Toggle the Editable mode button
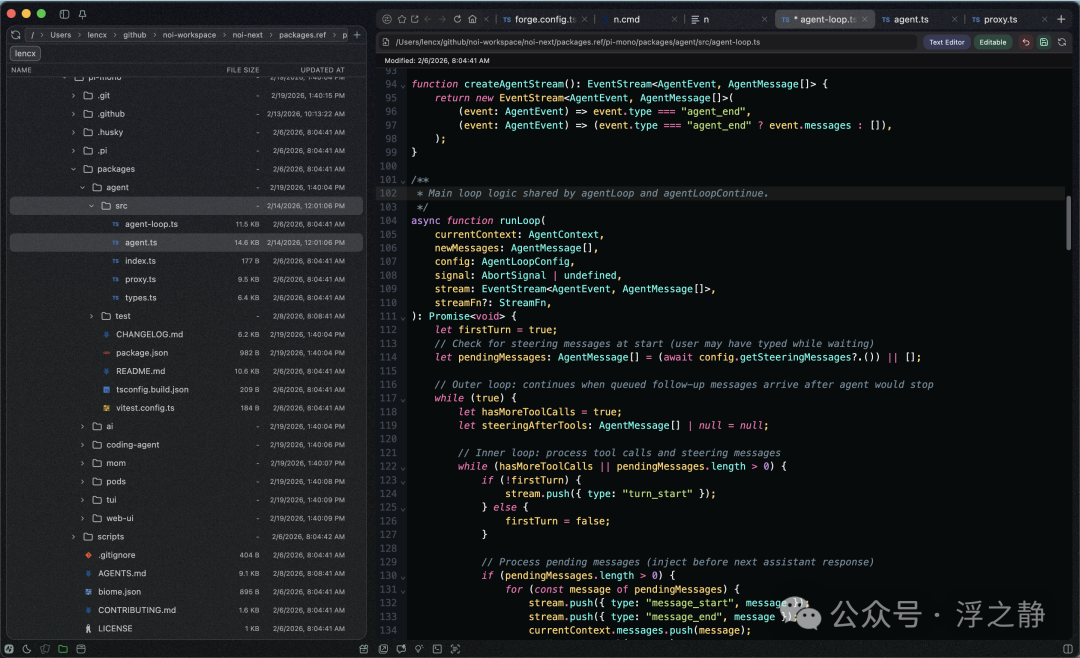This screenshot has height=658, width=1080. click(x=993, y=42)
